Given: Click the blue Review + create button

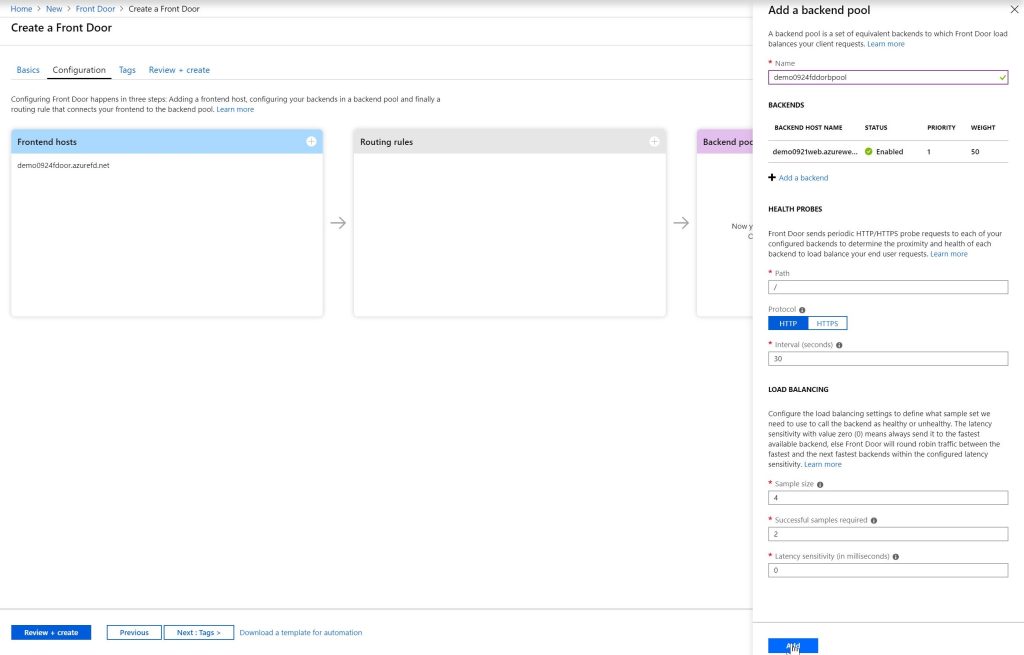Looking at the screenshot, I should [51, 632].
